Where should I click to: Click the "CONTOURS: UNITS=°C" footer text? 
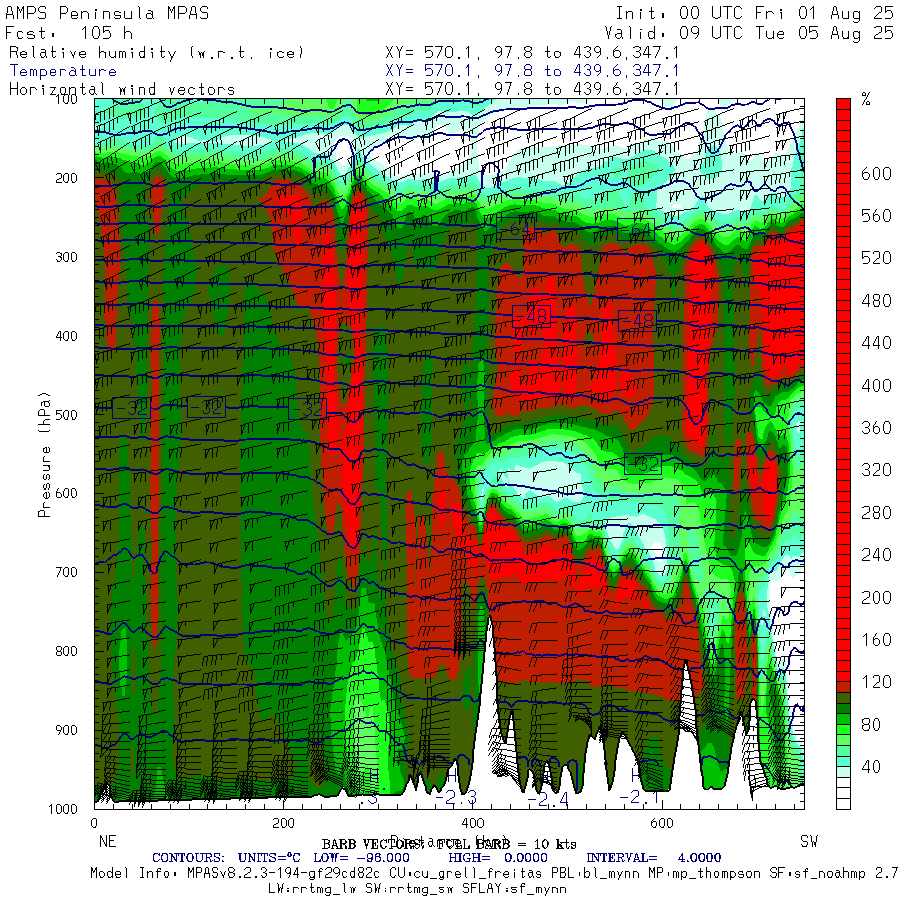click(x=226, y=858)
